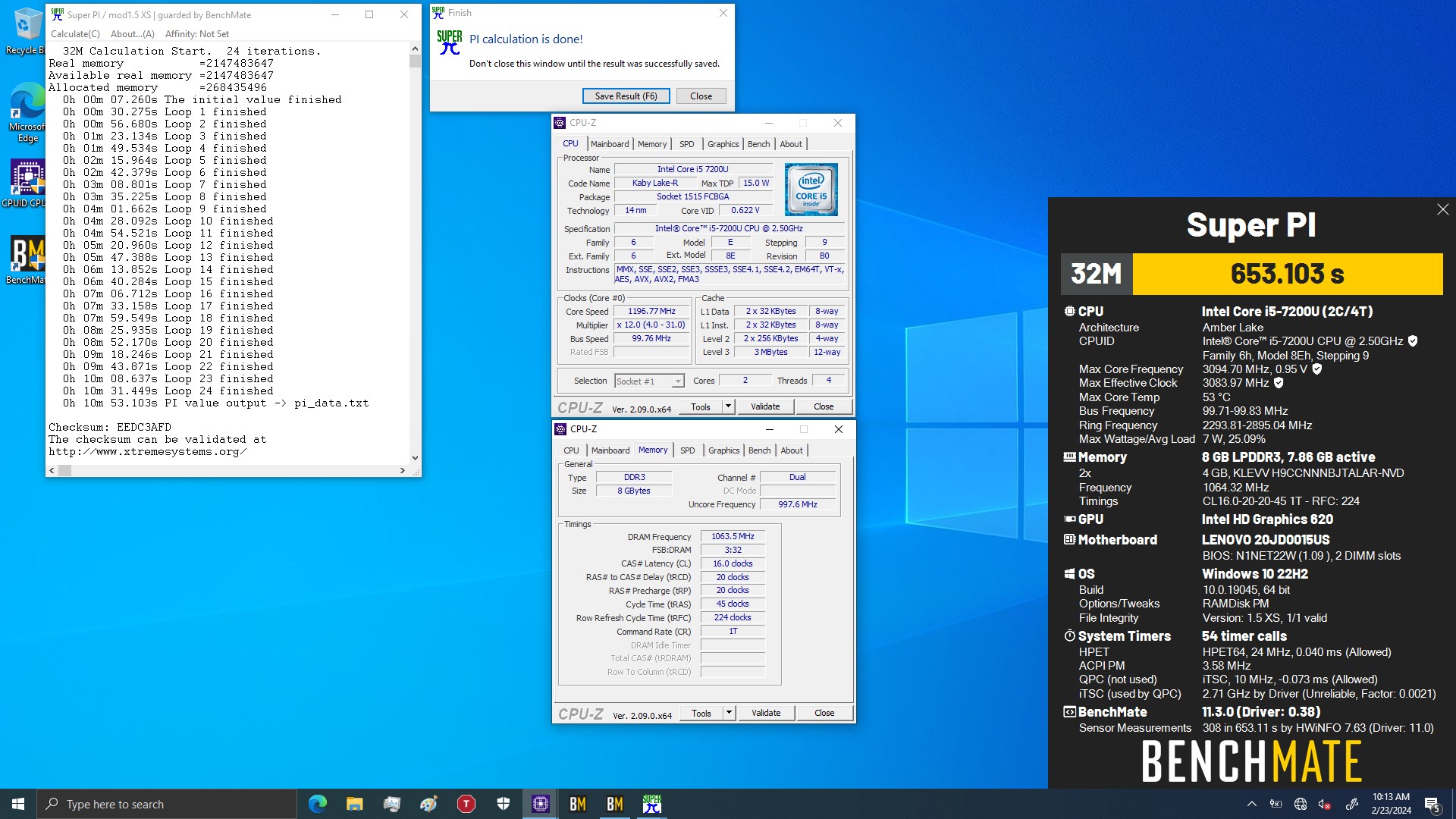This screenshot has width=1456, height=819.
Task: Select Bench tab in upper CPU-Z window
Action: tap(758, 144)
